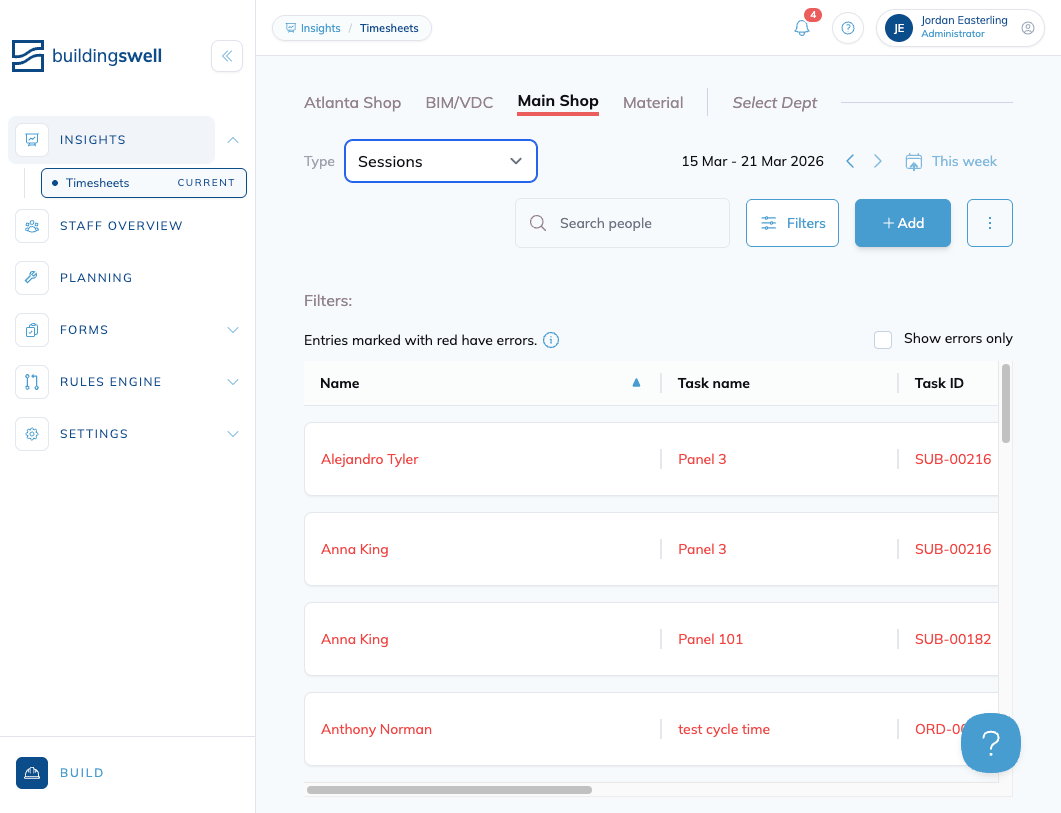Click the Name column header

click(339, 383)
